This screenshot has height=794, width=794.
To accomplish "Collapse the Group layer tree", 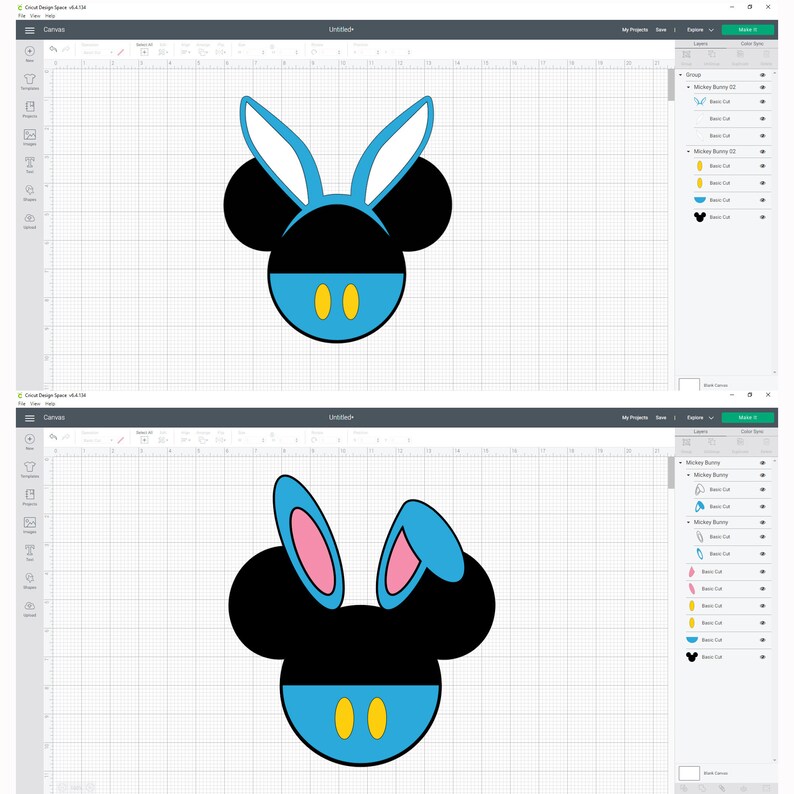I will pyautogui.click(x=681, y=75).
